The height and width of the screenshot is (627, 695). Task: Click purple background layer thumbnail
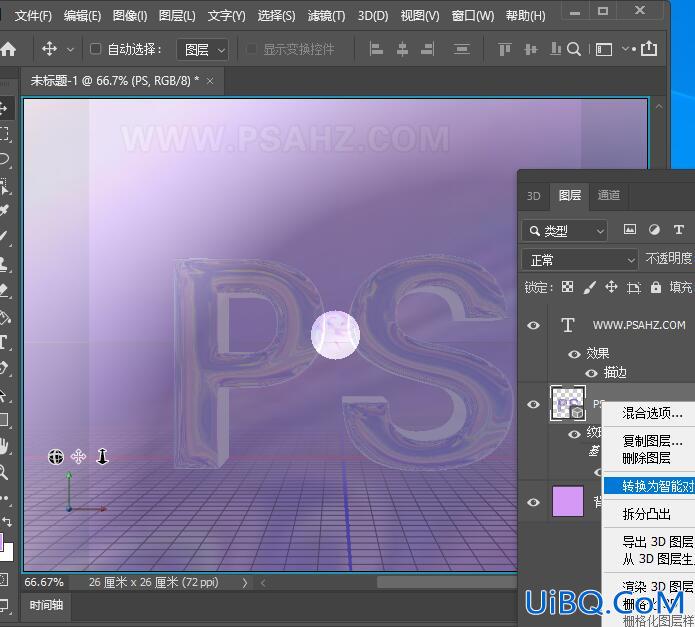567,501
